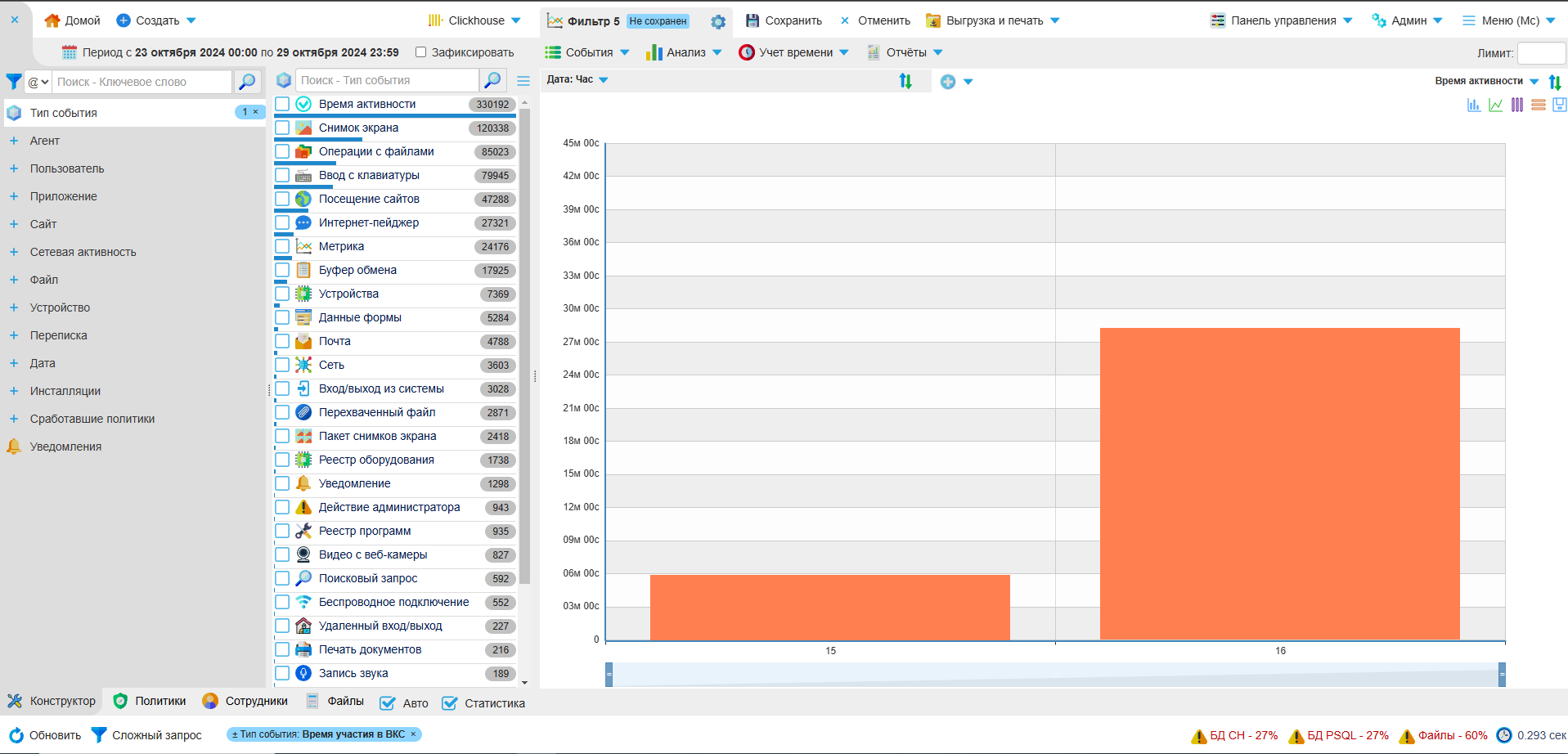This screenshot has height=754, width=1568.
Task: Click the keyword search magnifier icon
Action: click(x=246, y=81)
